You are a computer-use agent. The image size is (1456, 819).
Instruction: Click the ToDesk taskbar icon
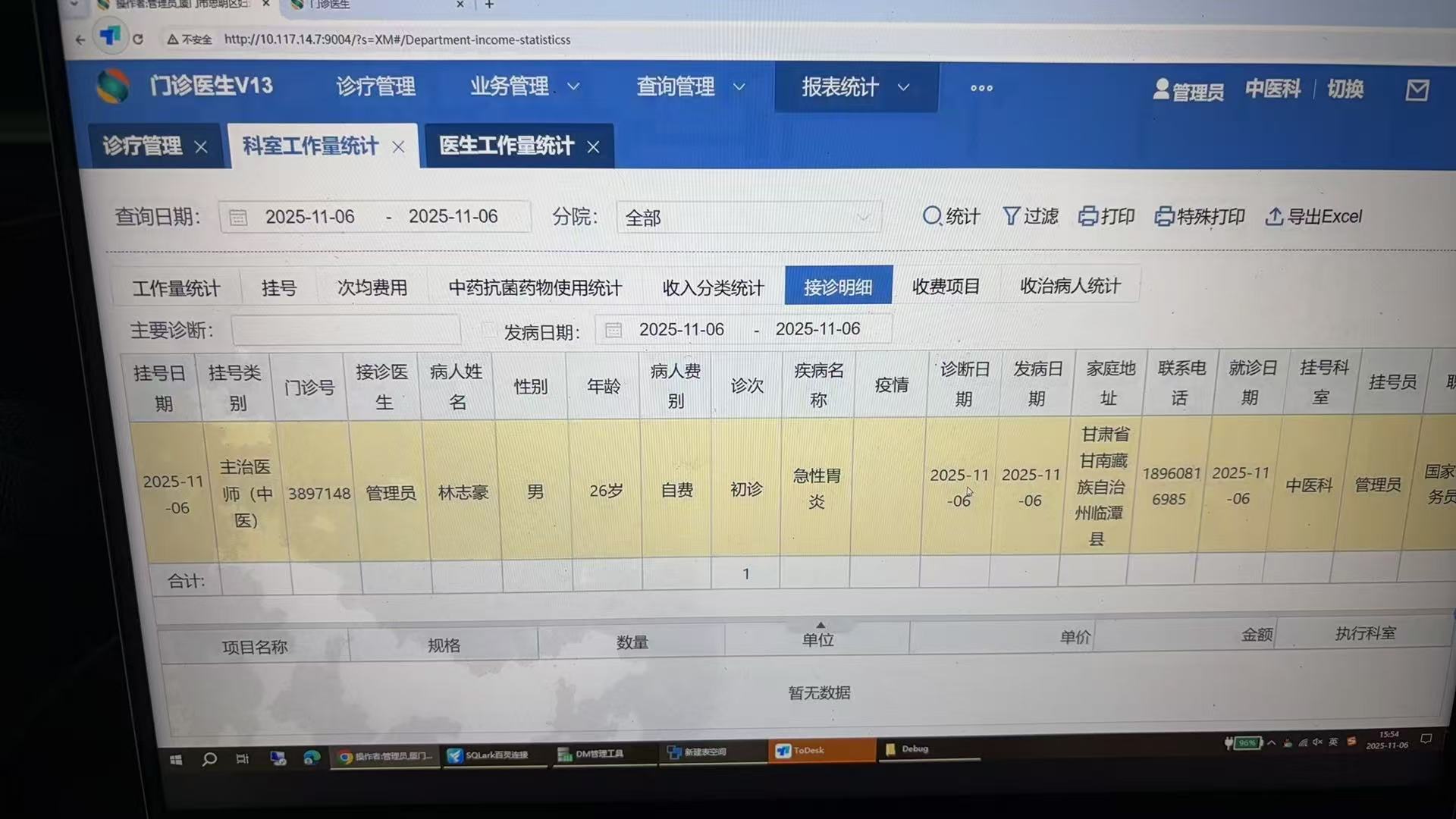click(x=783, y=751)
